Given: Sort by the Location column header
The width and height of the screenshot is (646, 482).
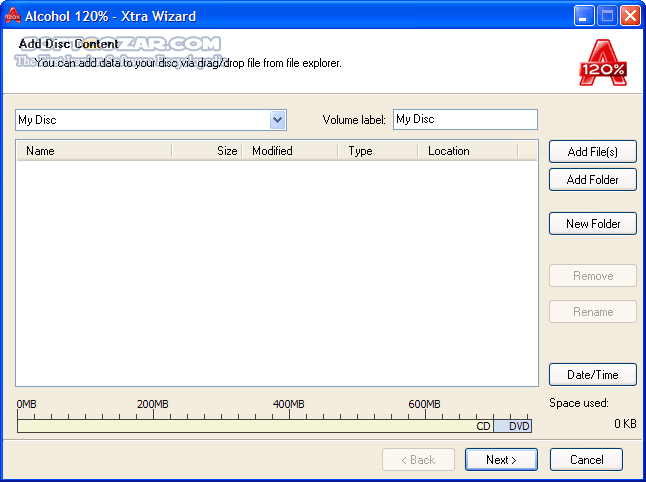Looking at the screenshot, I should (467, 151).
